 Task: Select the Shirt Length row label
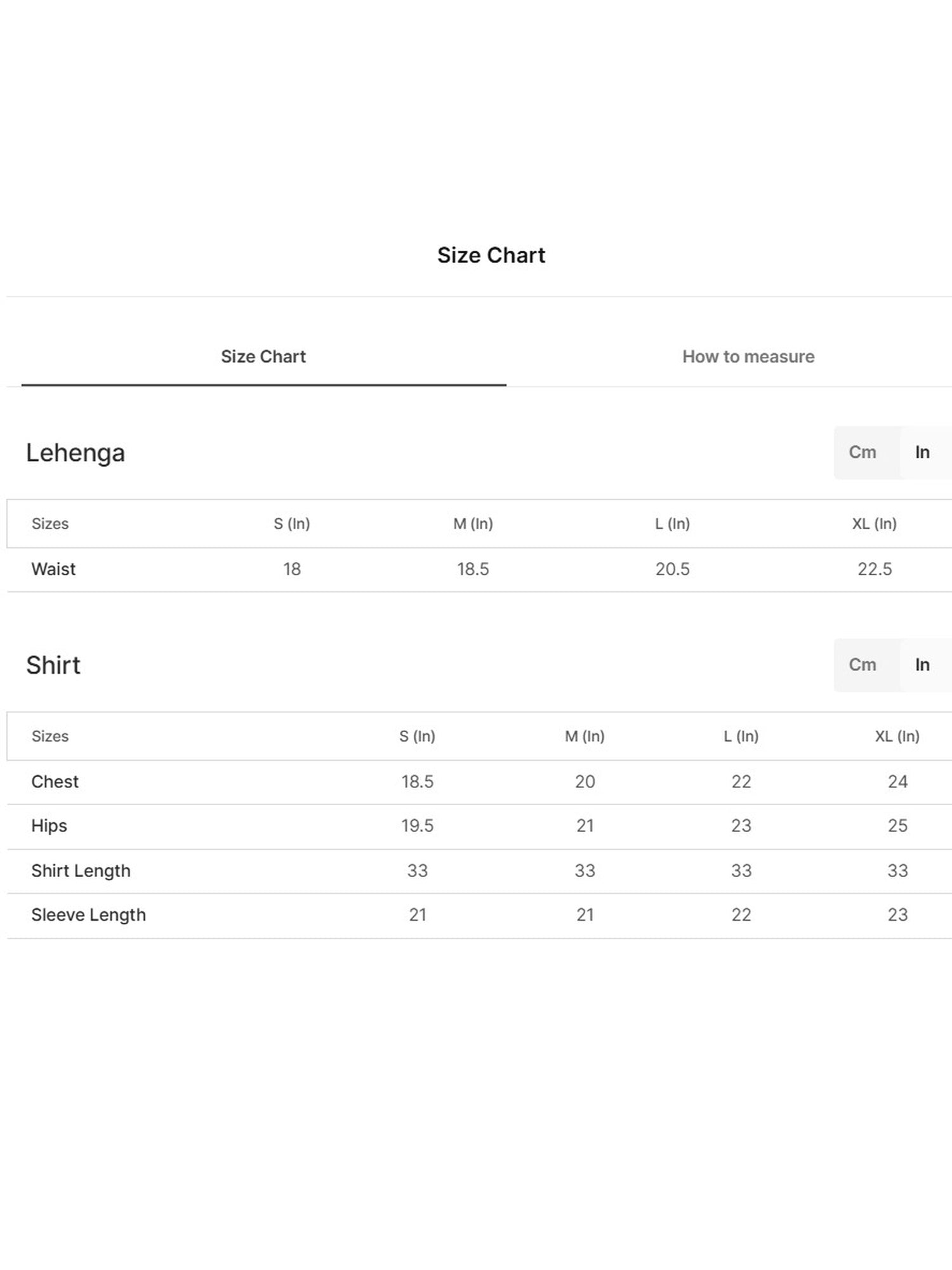pyautogui.click(x=81, y=871)
